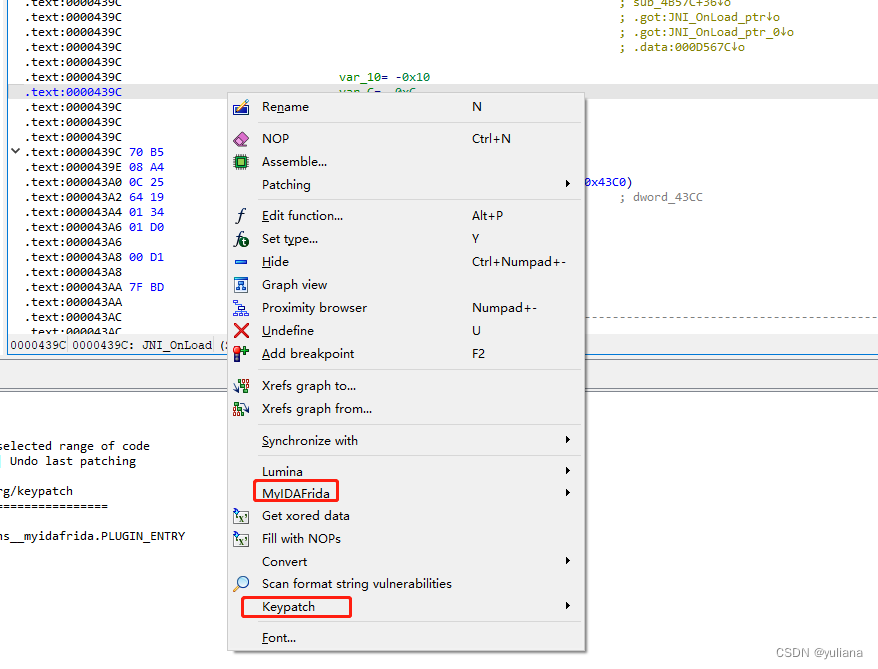This screenshot has height=669, width=878.
Task: Click the Get xored data icon
Action: (x=240, y=515)
